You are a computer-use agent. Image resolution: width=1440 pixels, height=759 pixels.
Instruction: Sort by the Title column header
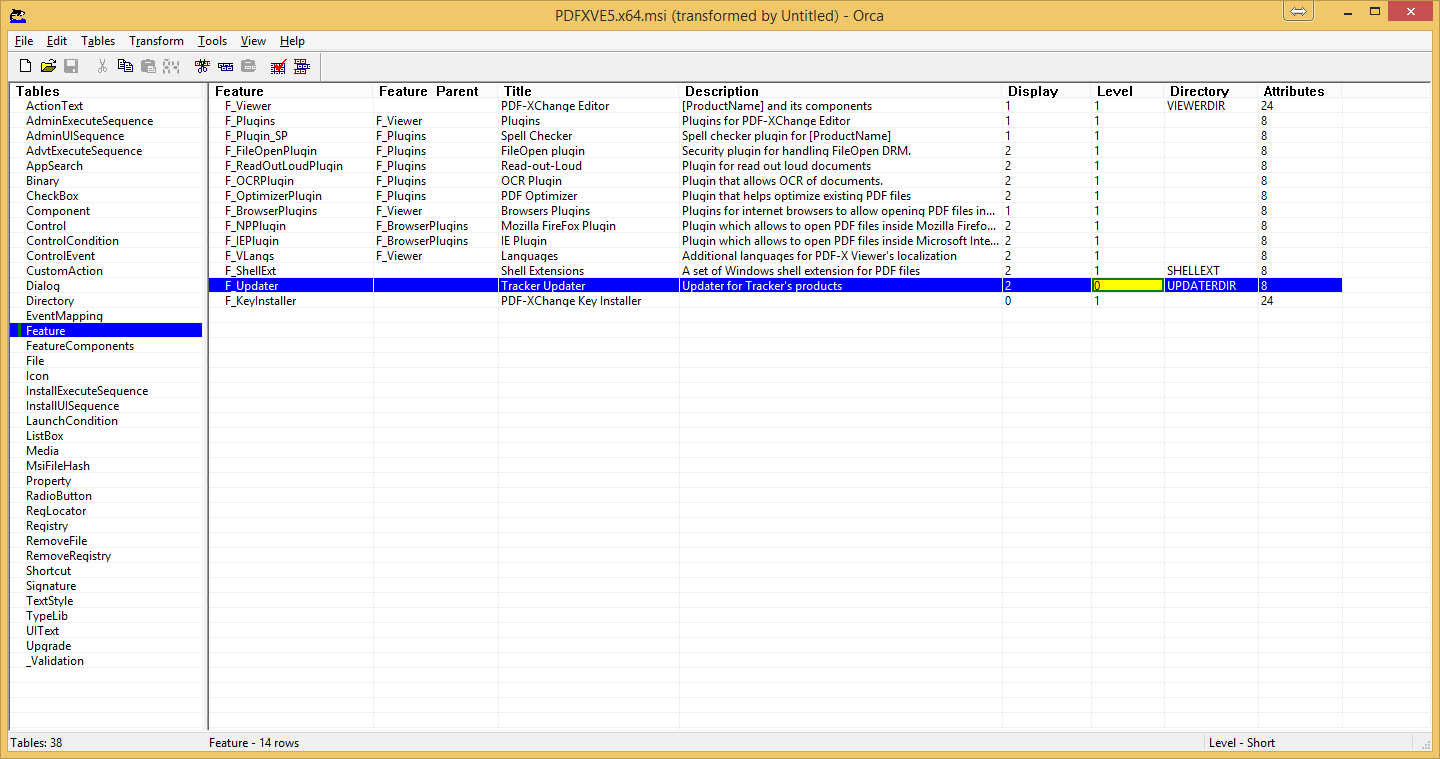[518, 91]
